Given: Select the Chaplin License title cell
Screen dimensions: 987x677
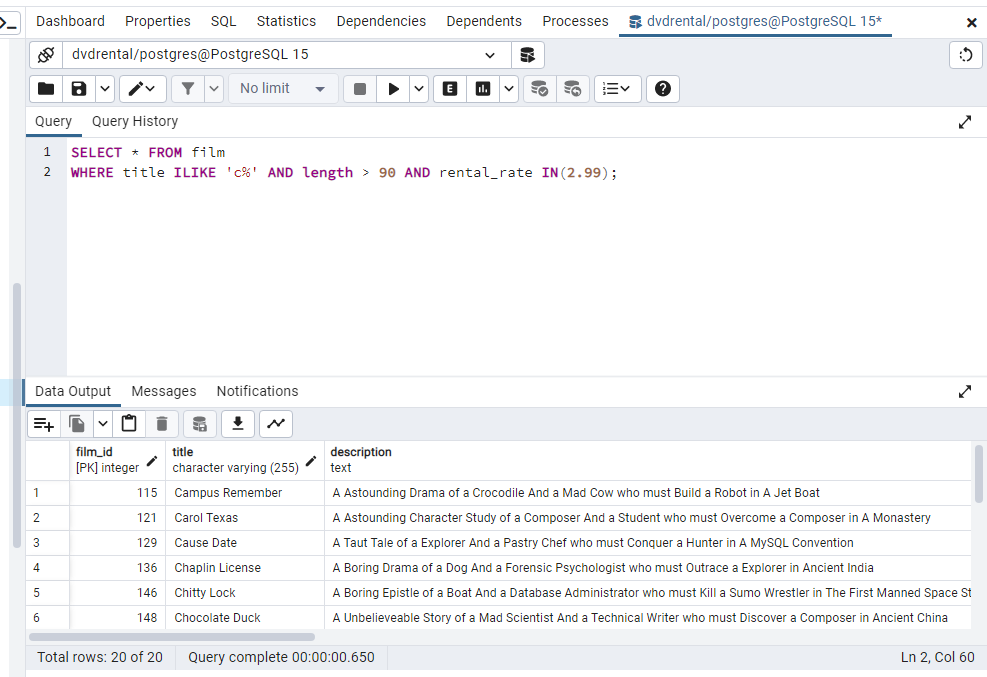Looking at the screenshot, I should tap(245, 568).
